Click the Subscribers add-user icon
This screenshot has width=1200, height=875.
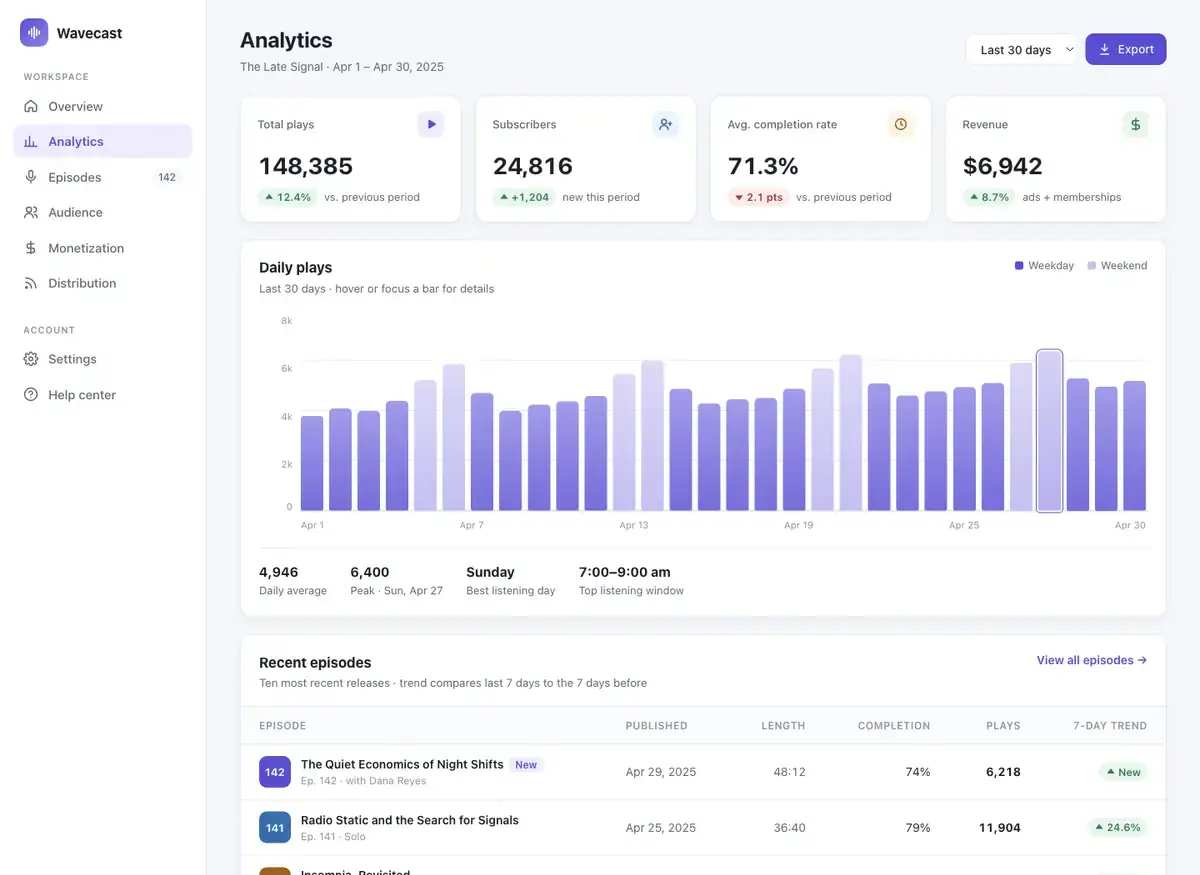pyautogui.click(x=666, y=125)
